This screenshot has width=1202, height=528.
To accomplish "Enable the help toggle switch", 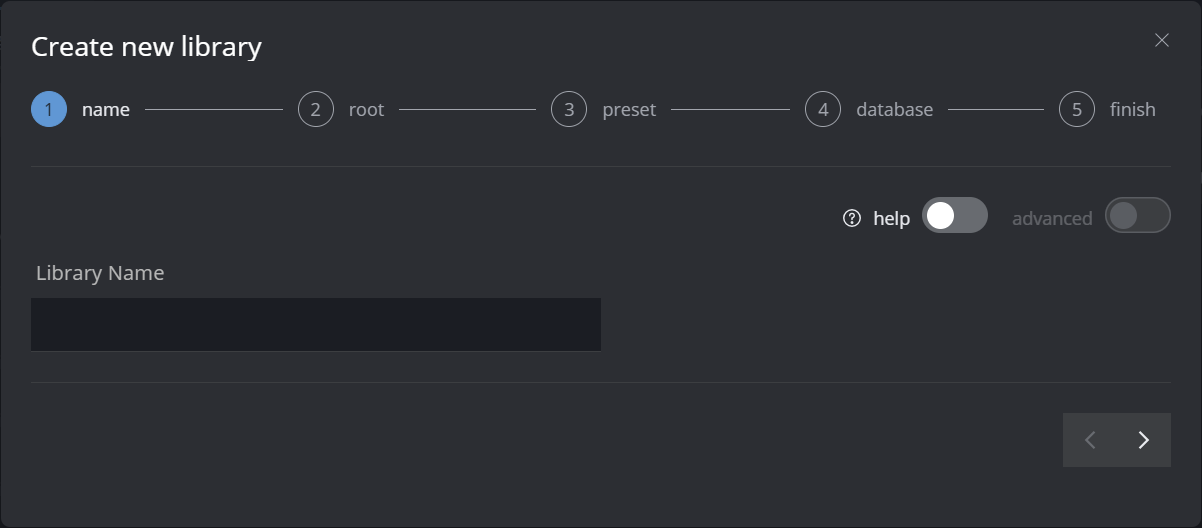I will (954, 216).
